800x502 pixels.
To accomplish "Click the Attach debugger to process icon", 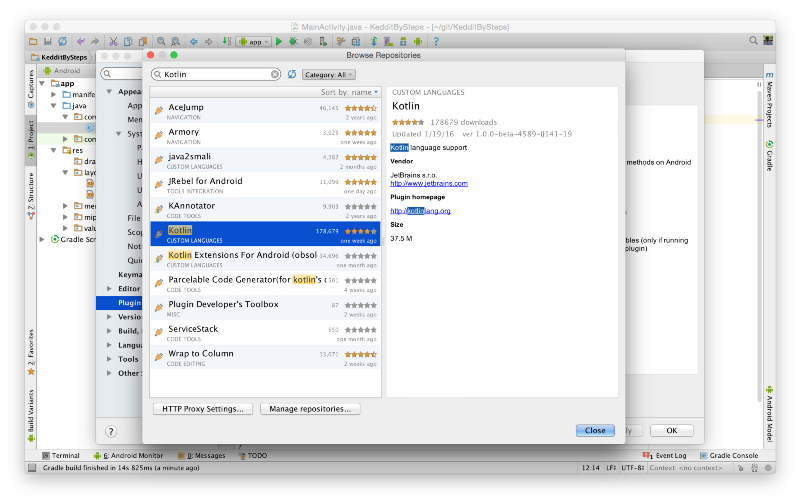I will coord(323,41).
